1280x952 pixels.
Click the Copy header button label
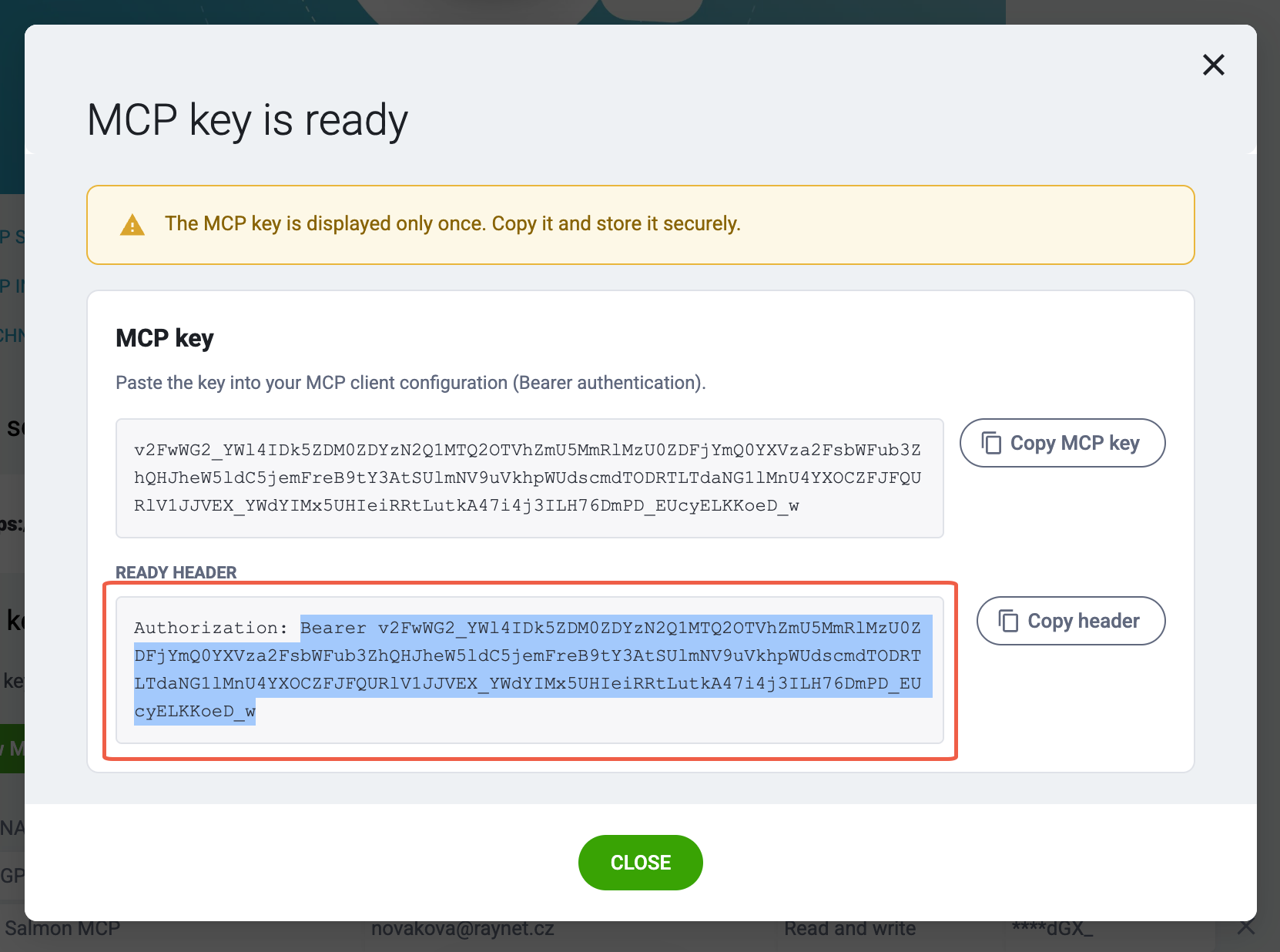[x=1084, y=621]
